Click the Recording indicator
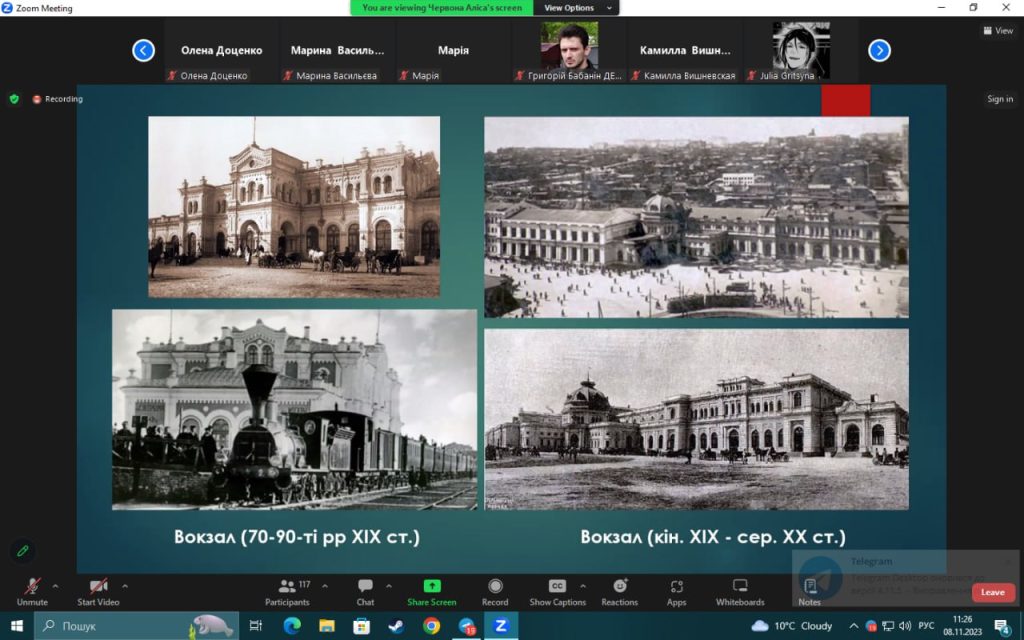The height and width of the screenshot is (640, 1024). (57, 99)
